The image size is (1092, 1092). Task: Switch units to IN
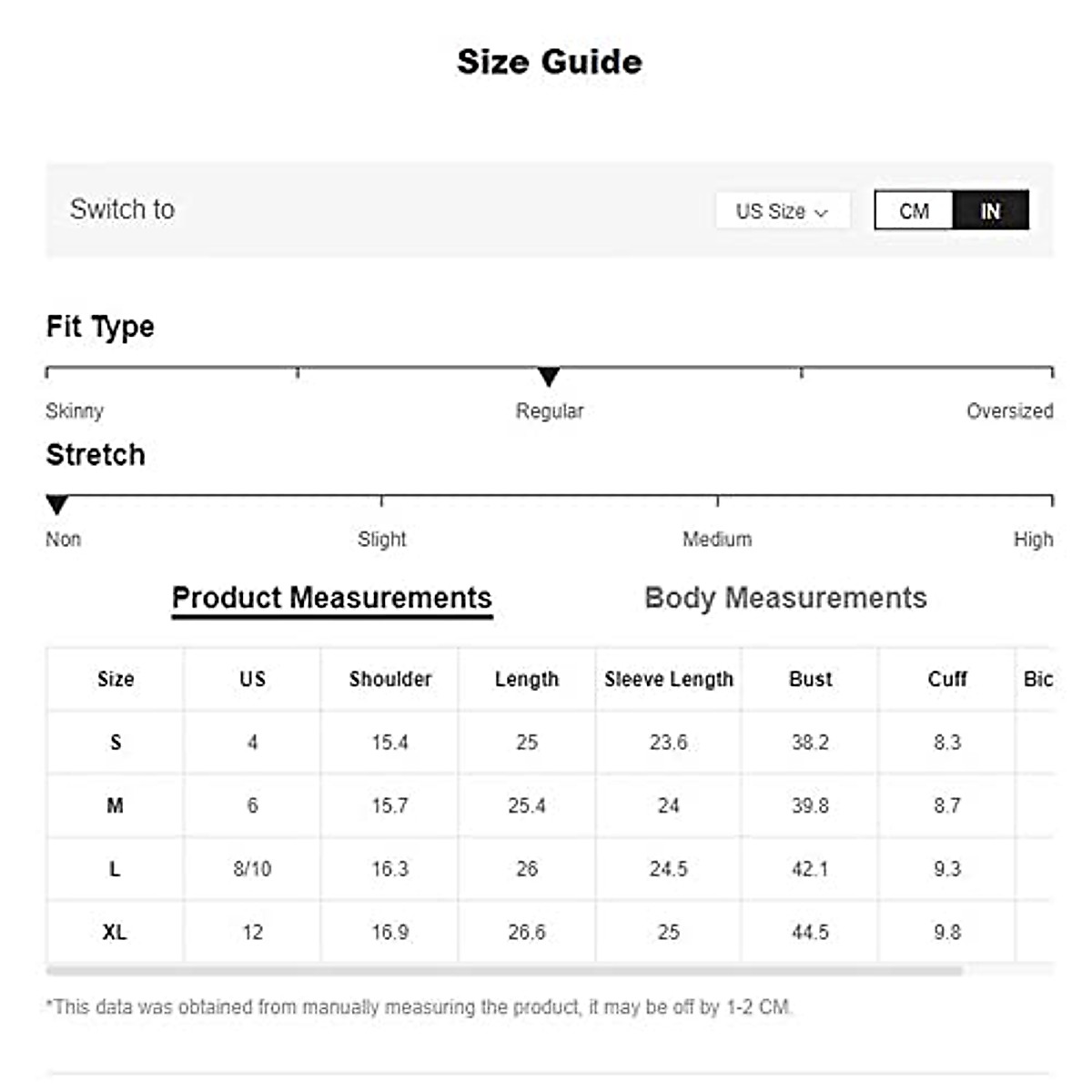click(x=990, y=211)
